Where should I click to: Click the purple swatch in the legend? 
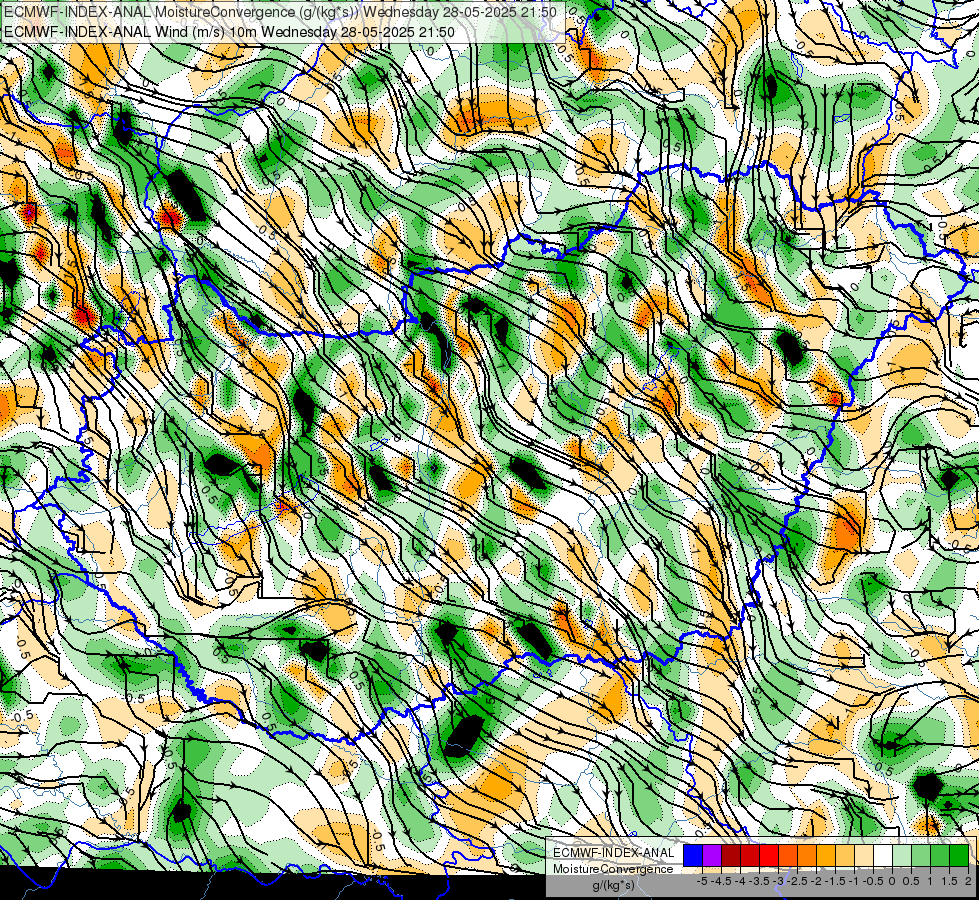712,855
